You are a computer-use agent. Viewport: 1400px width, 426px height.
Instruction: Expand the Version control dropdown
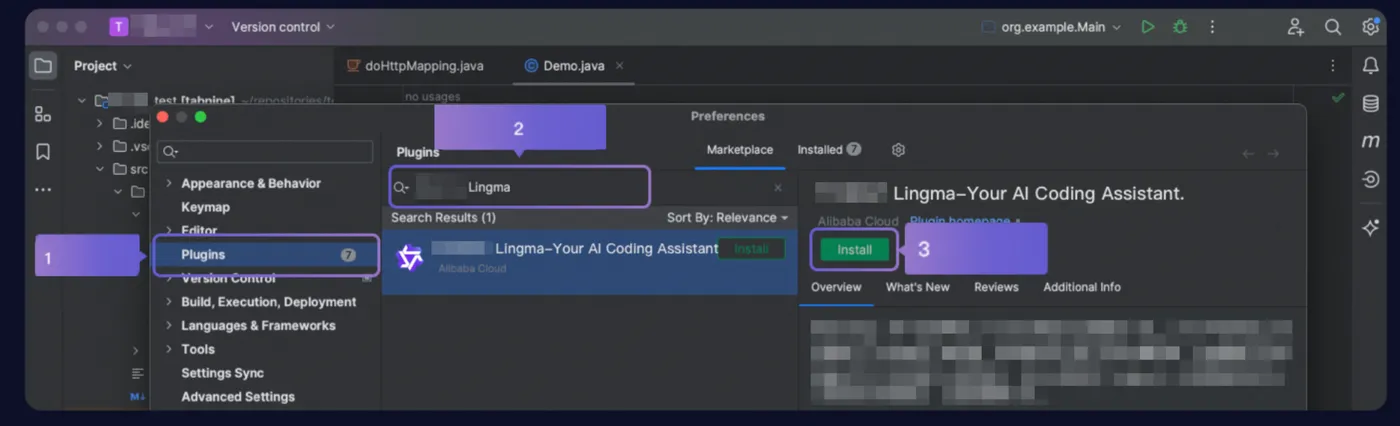[x=283, y=27]
